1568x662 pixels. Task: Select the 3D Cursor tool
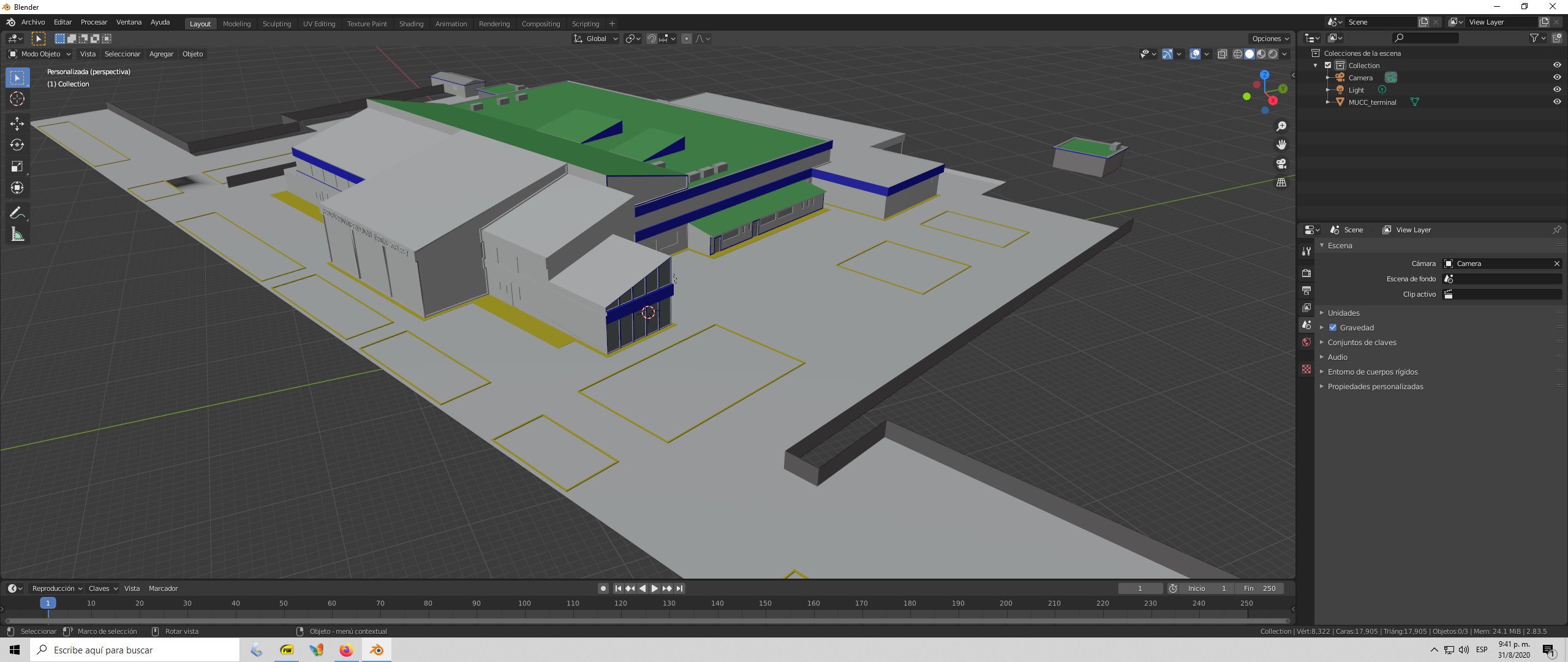point(17,99)
